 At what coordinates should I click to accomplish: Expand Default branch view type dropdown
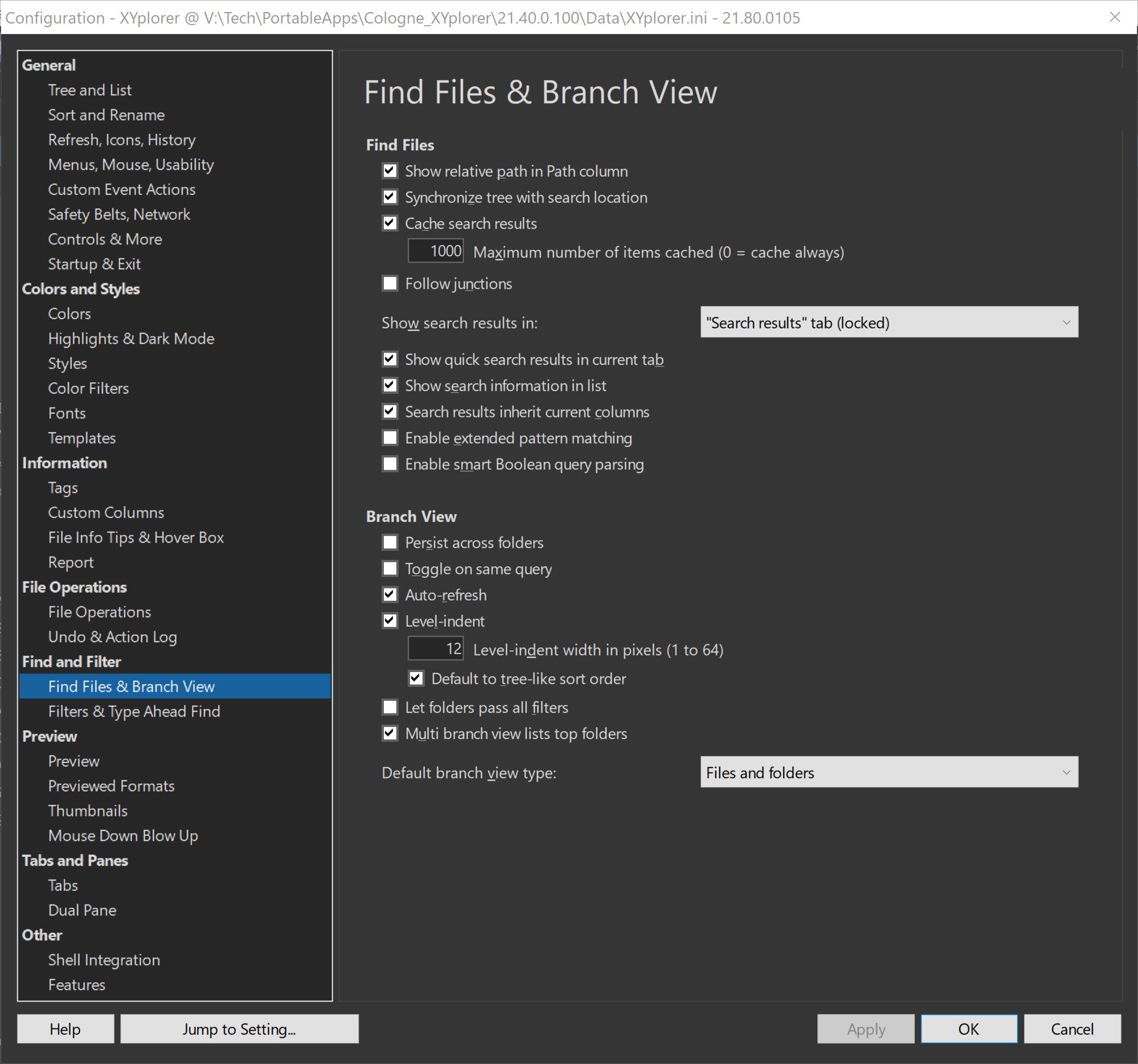pos(889,773)
